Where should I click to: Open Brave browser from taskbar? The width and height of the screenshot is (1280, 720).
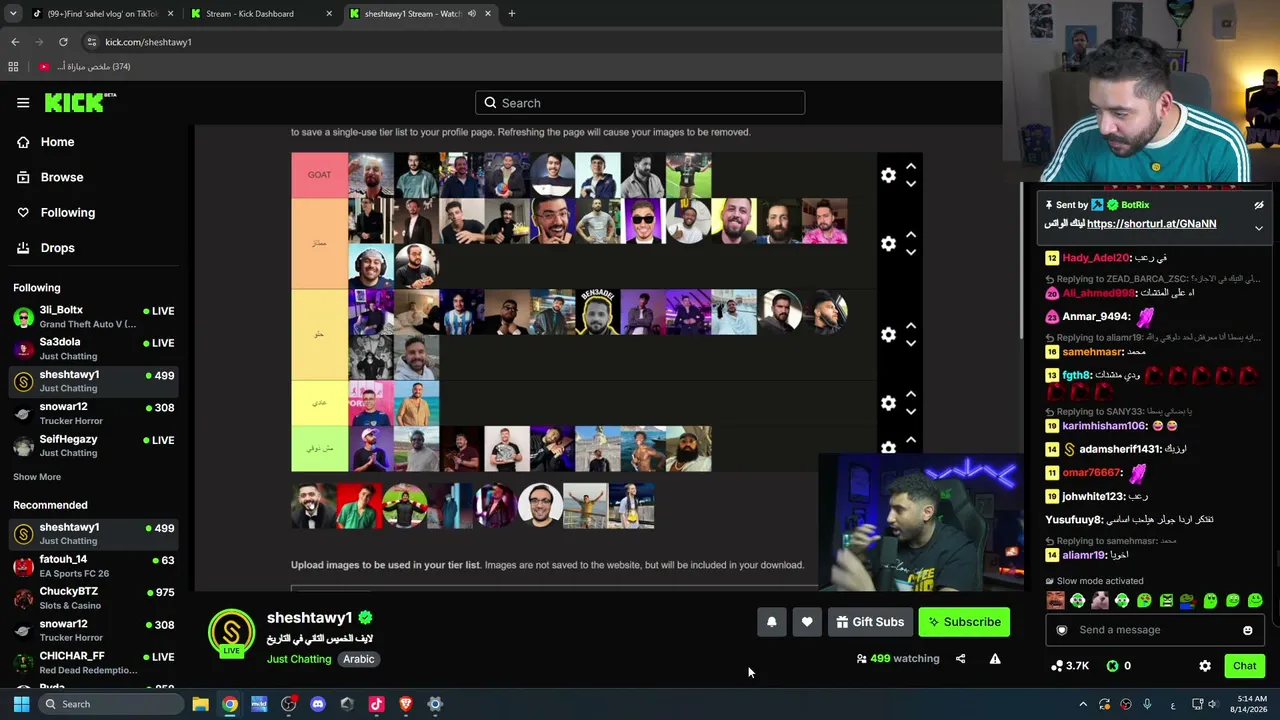(x=405, y=704)
